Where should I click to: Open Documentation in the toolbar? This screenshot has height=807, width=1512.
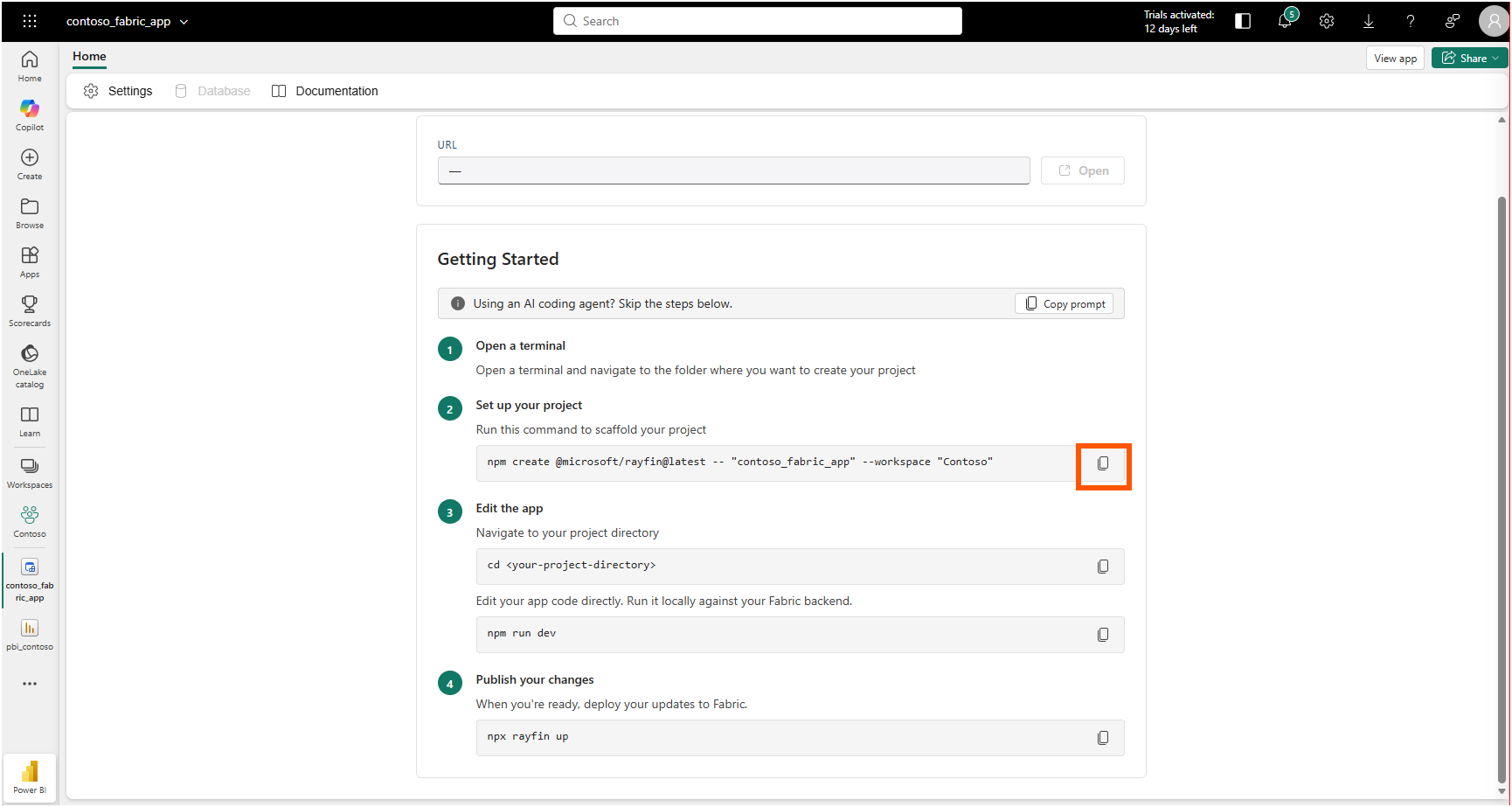pos(325,91)
